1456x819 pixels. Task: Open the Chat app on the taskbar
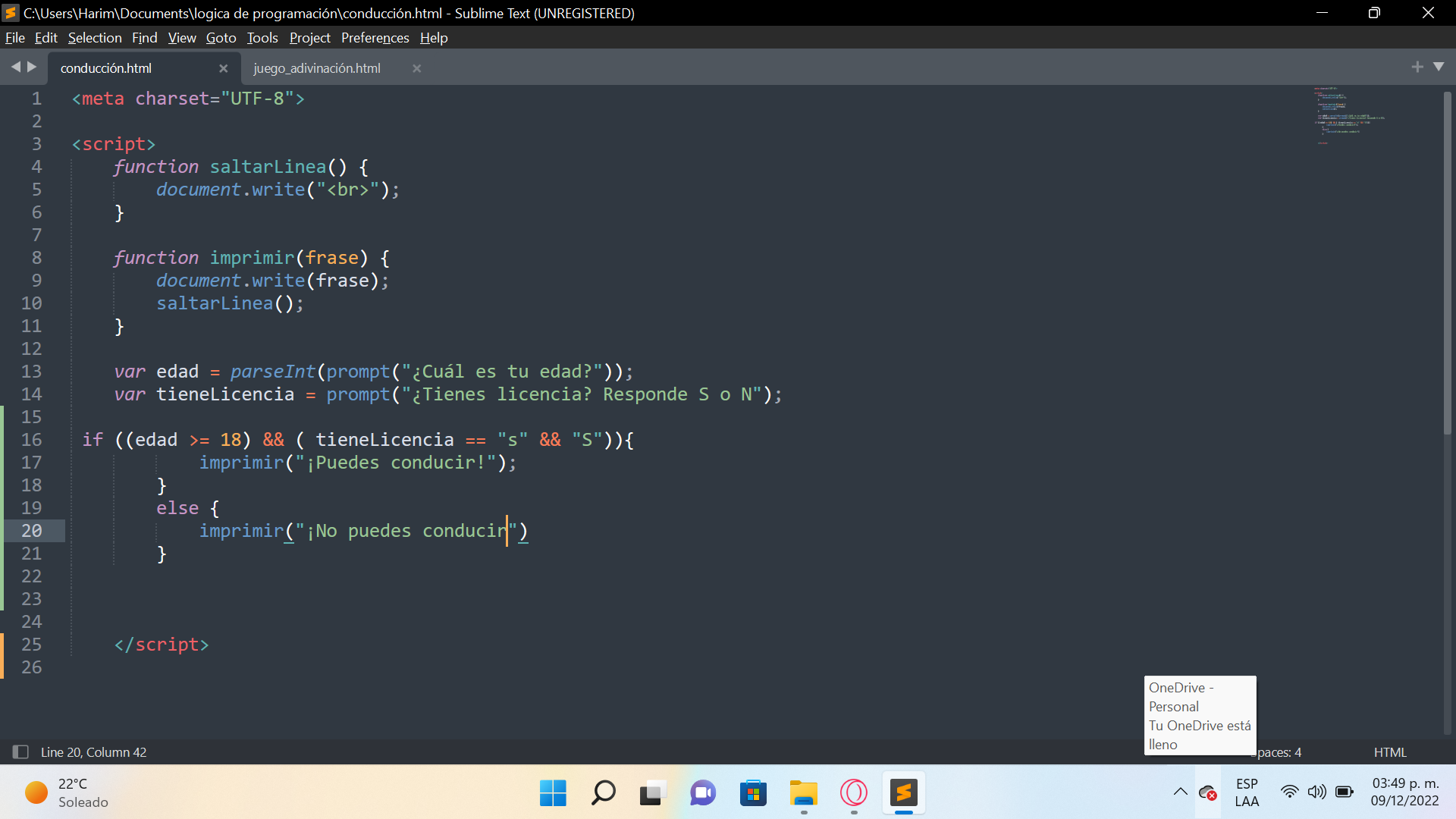(703, 793)
